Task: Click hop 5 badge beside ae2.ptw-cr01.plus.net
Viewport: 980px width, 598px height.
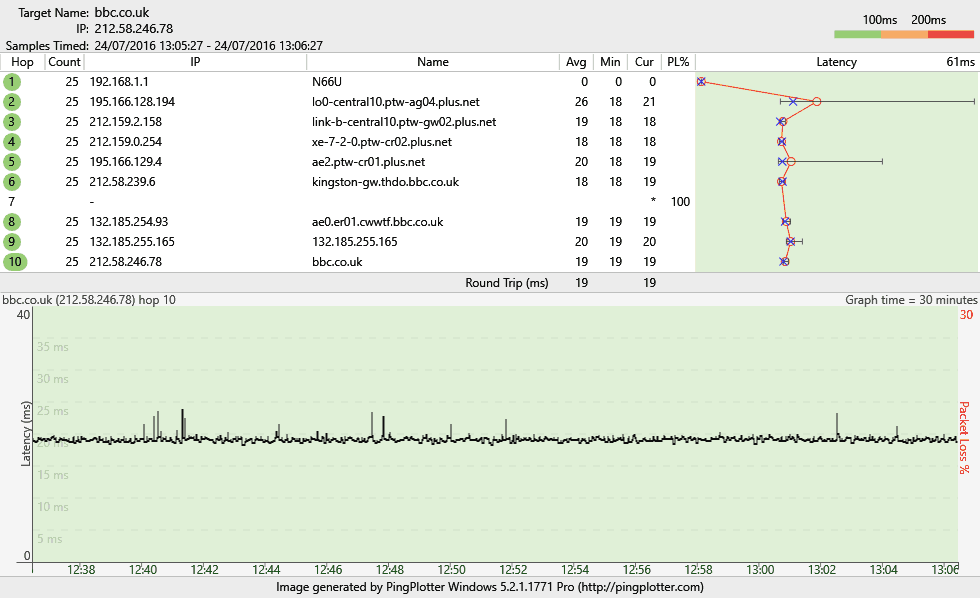Action: click(11, 161)
